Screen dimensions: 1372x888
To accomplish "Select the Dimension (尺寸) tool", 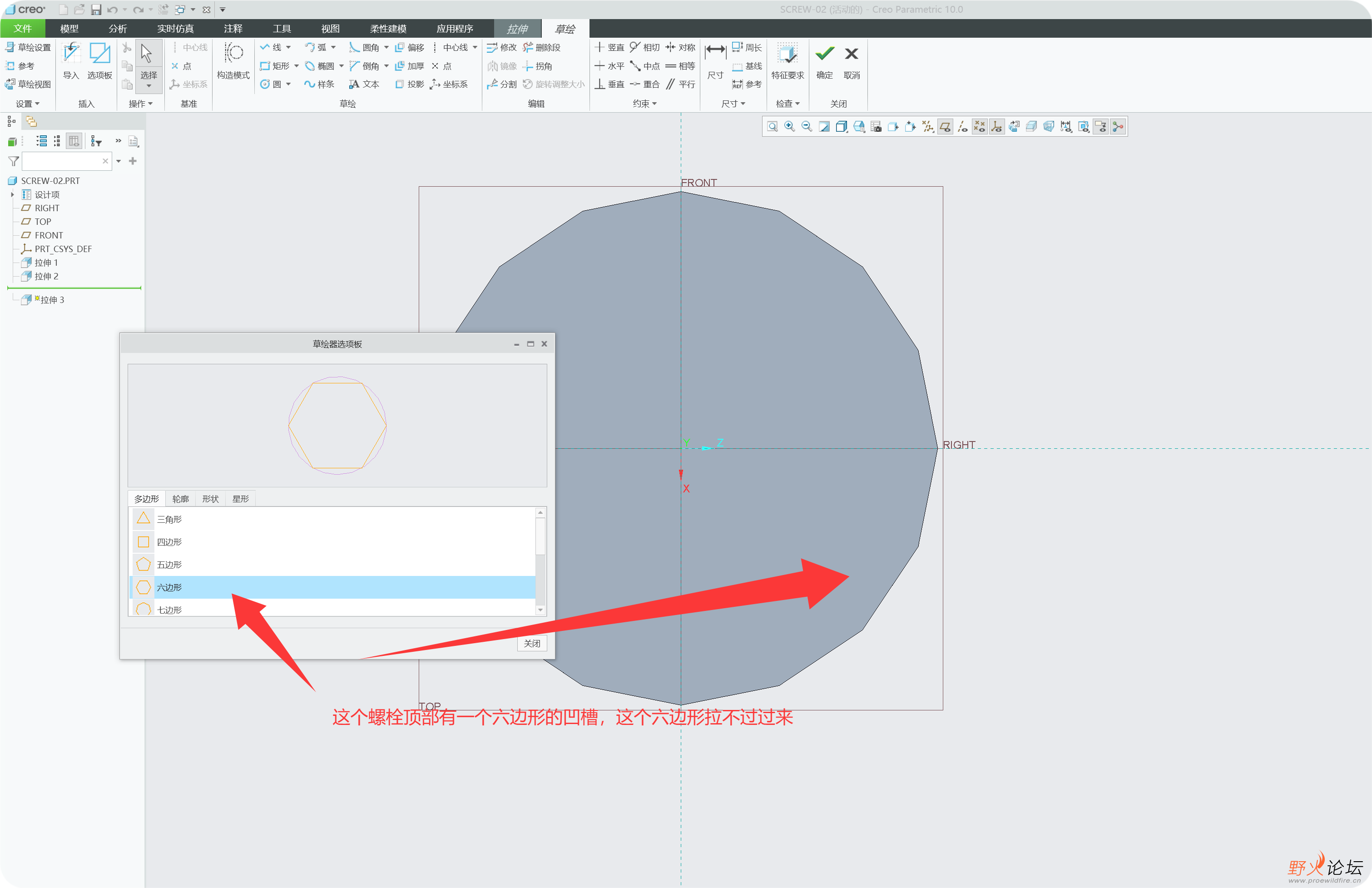I will tap(715, 60).
